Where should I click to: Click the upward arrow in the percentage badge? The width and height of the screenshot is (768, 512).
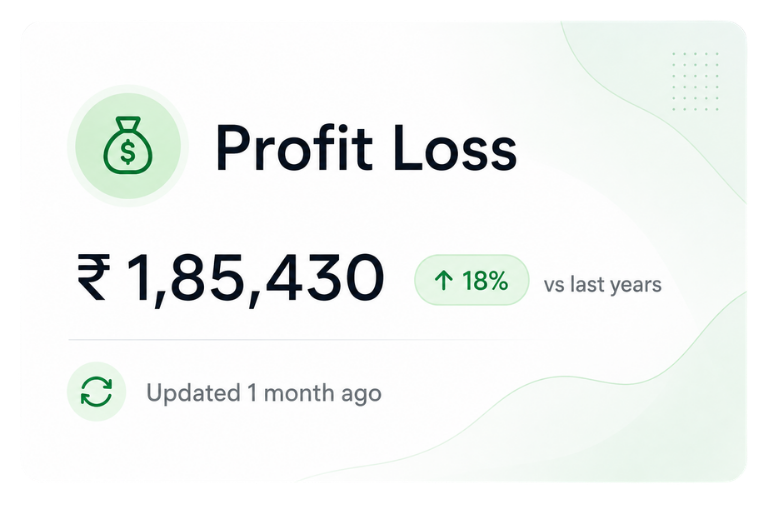tap(443, 281)
